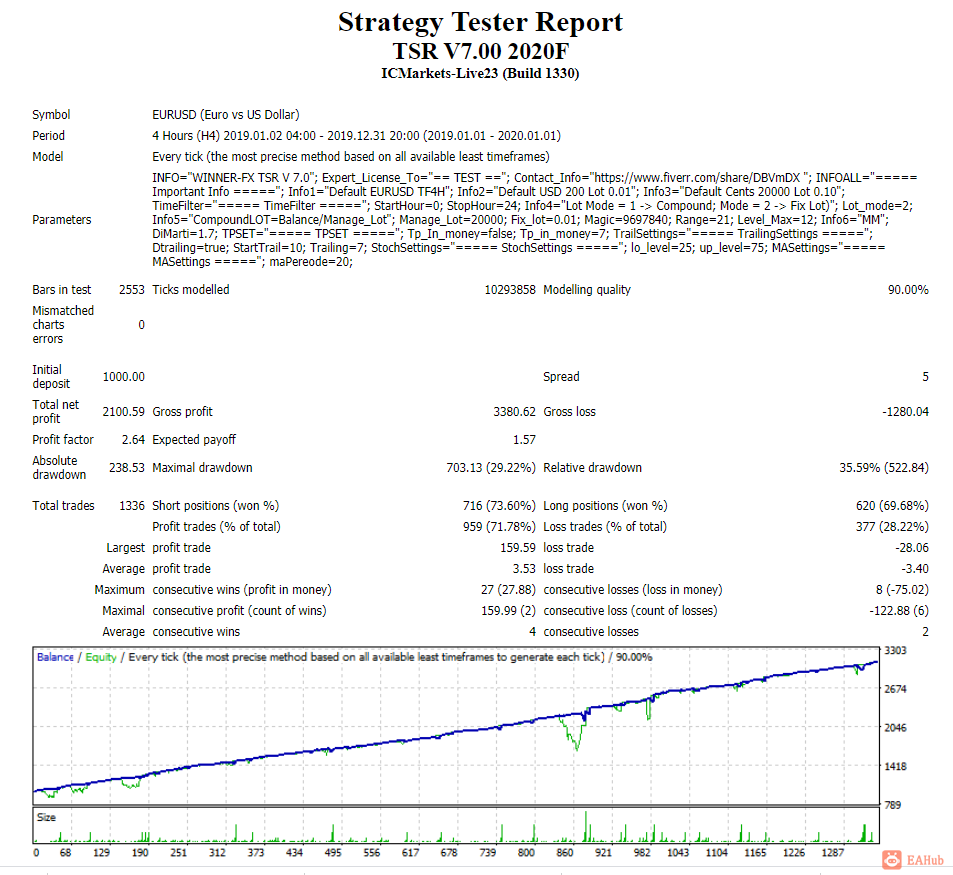Click the Maximal drawdown 703.13 (29.22%) value

[491, 468]
